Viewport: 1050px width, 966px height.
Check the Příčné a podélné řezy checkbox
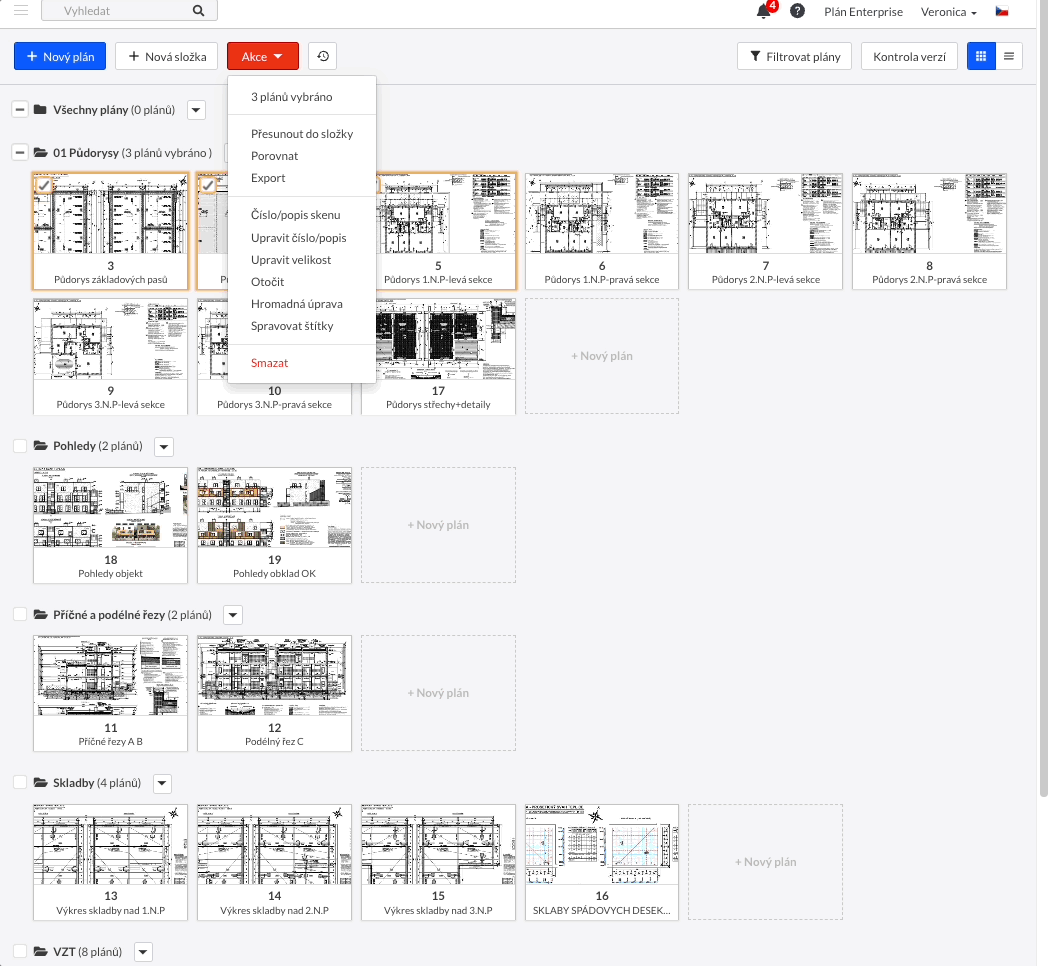(20, 615)
